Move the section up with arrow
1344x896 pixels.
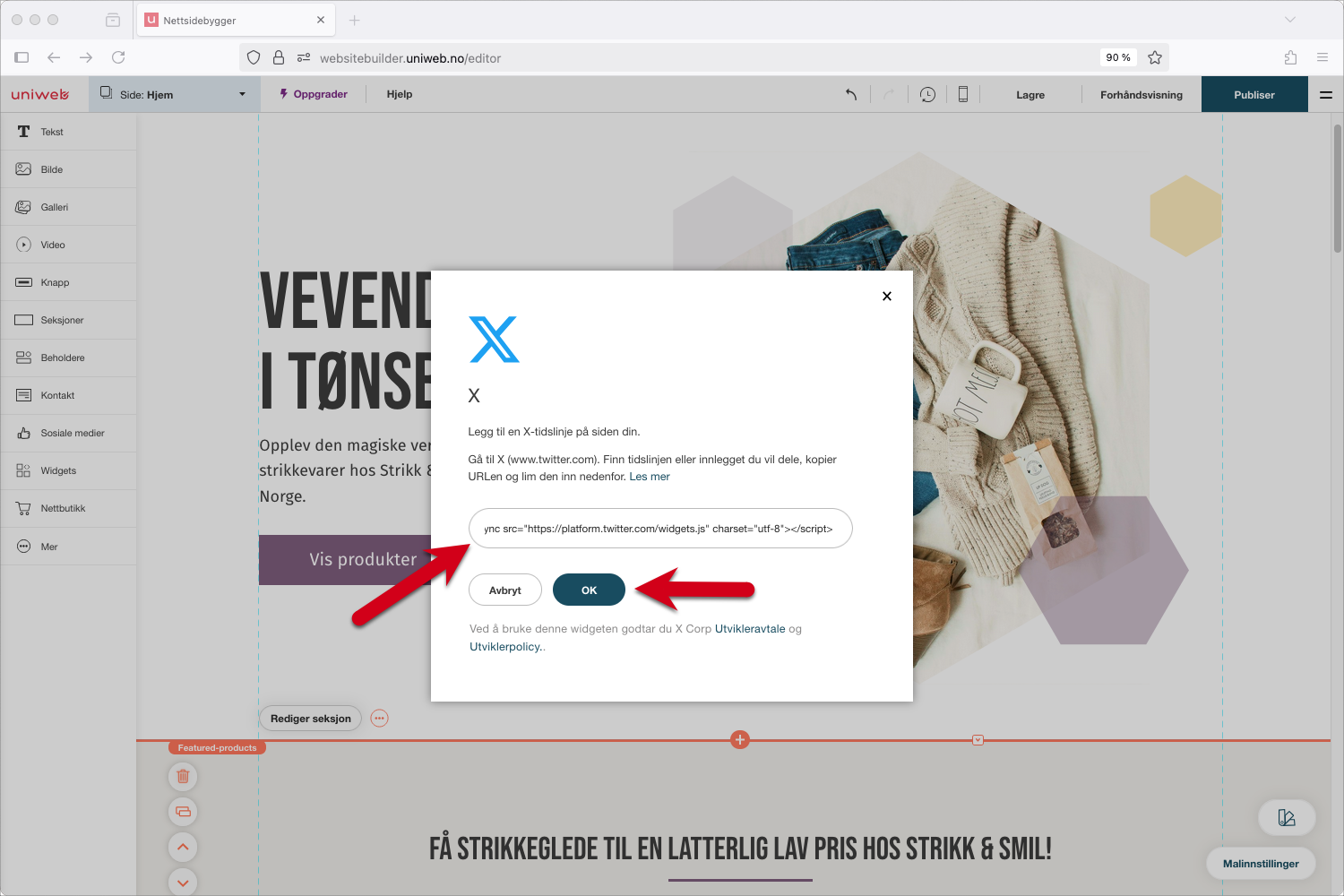(x=183, y=847)
